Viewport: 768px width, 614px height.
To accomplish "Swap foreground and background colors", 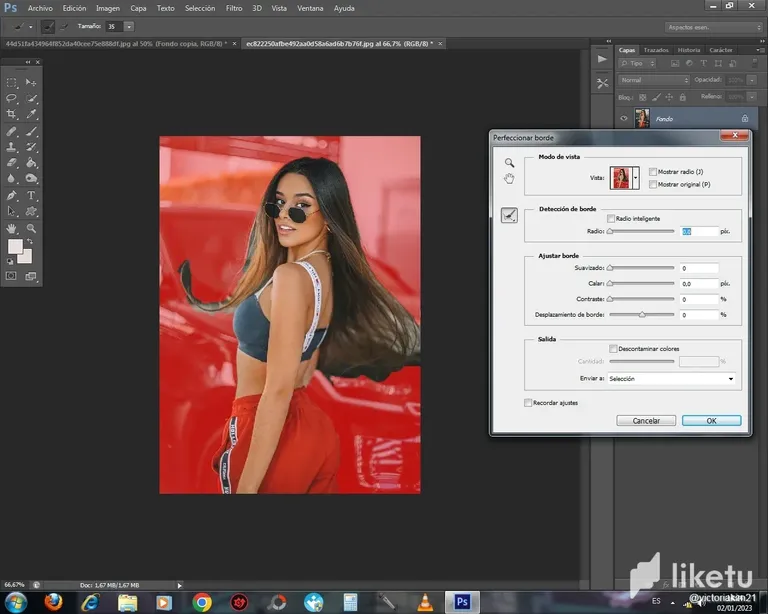I will pos(30,241).
